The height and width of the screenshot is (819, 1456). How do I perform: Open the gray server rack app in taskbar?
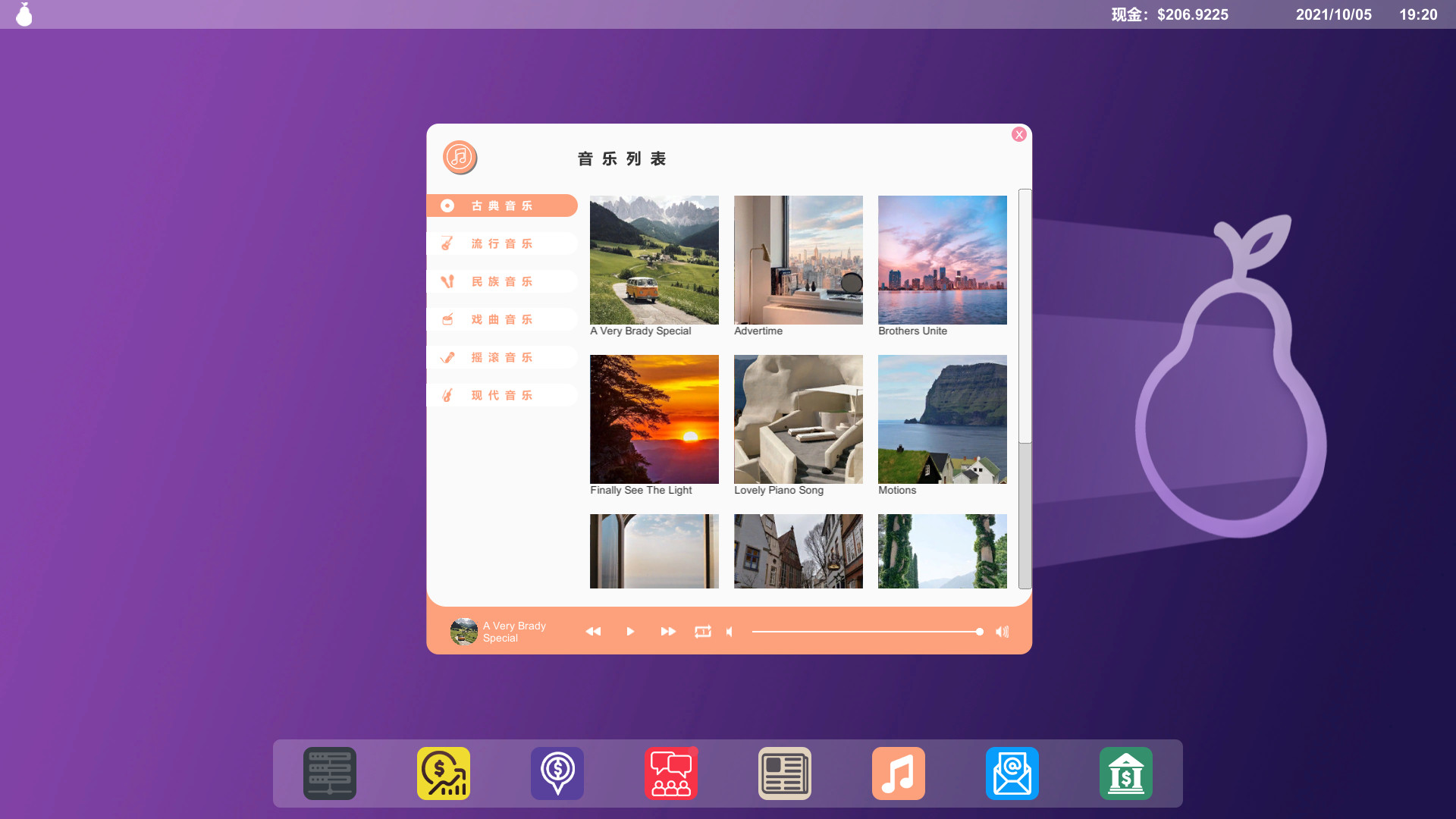[x=330, y=773]
